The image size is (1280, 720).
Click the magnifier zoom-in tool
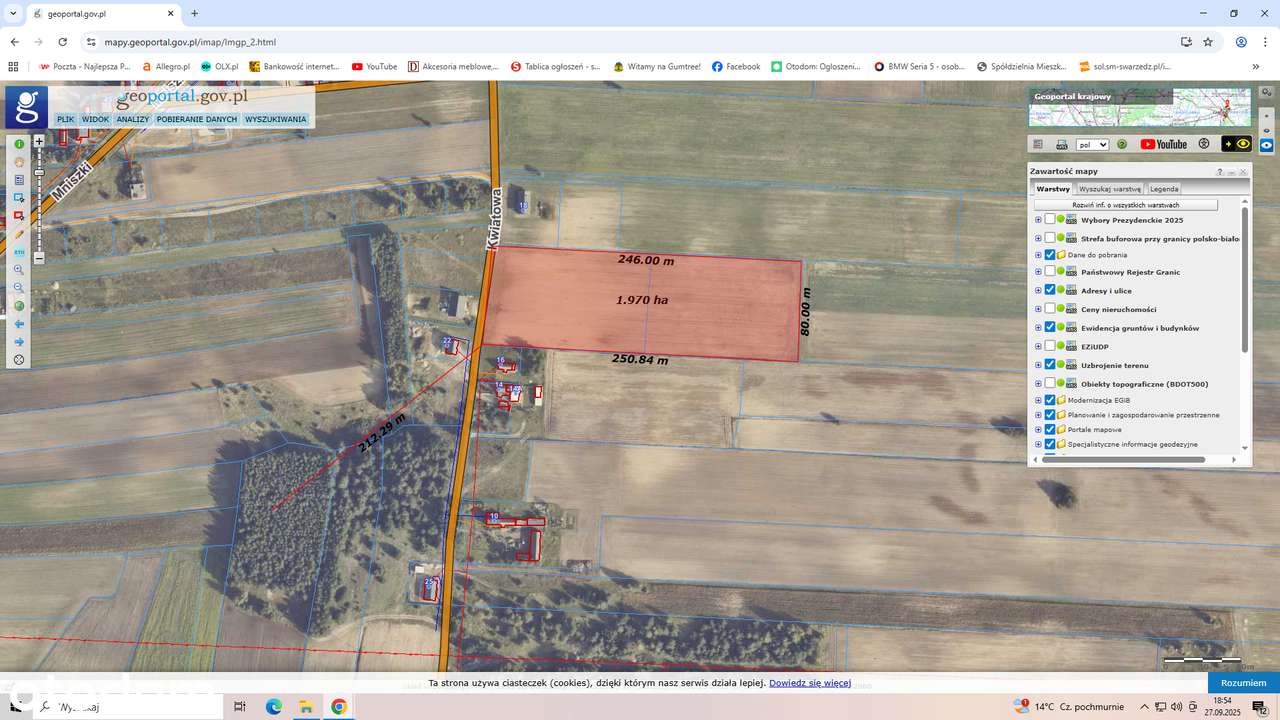19,270
